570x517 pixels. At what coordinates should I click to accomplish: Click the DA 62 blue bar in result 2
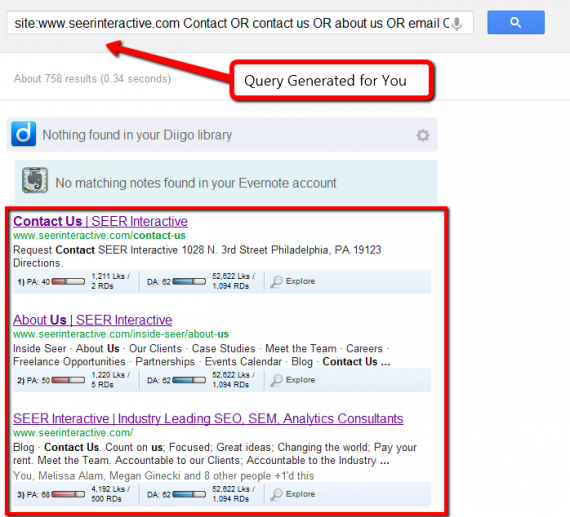click(189, 380)
